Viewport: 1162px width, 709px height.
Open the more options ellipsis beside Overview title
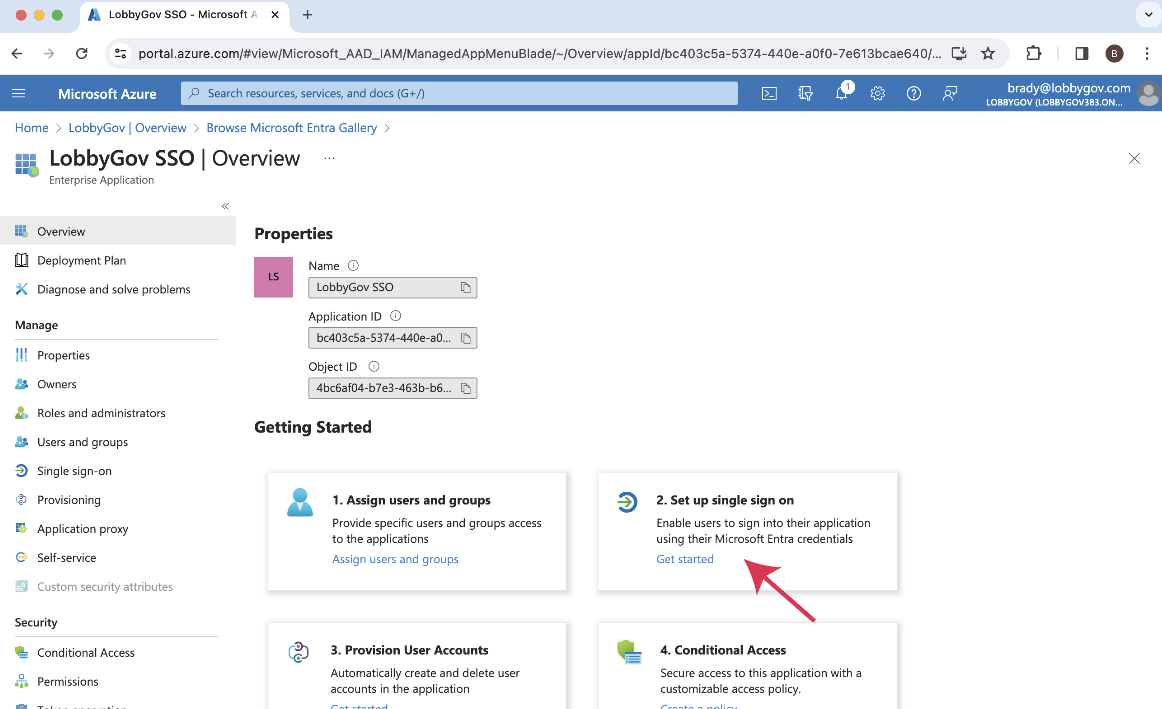[x=329, y=158]
